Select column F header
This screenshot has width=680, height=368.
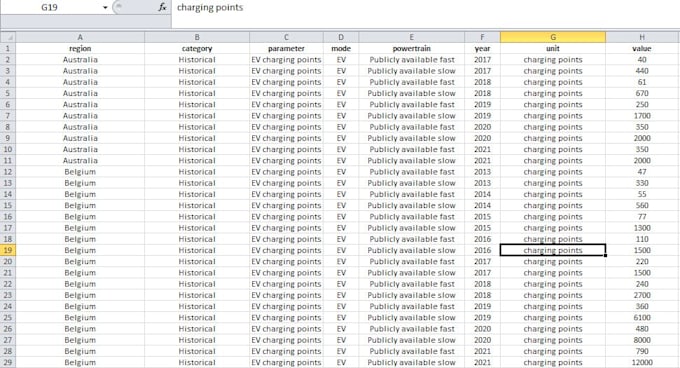click(x=482, y=37)
